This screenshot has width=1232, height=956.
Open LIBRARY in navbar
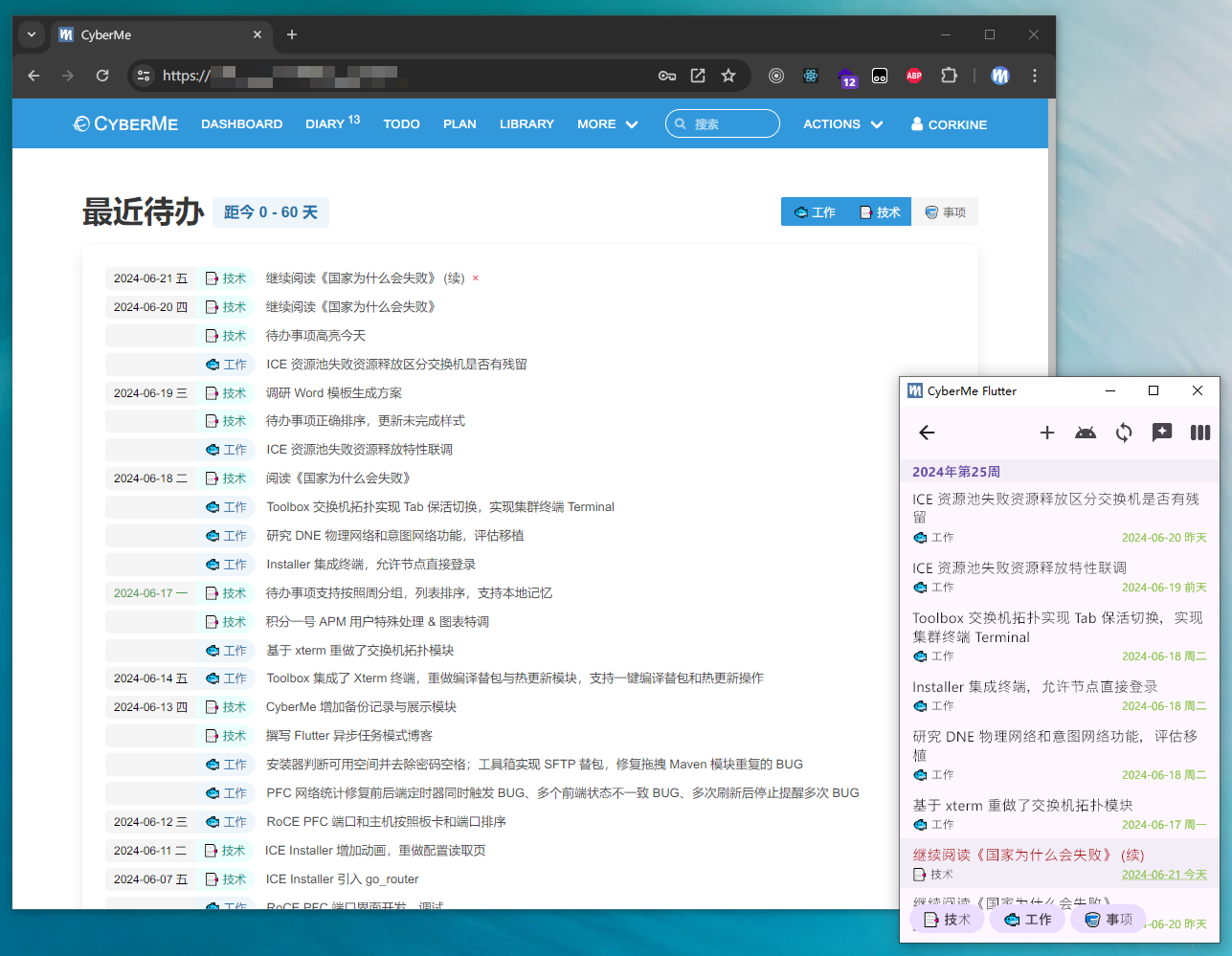(x=526, y=124)
